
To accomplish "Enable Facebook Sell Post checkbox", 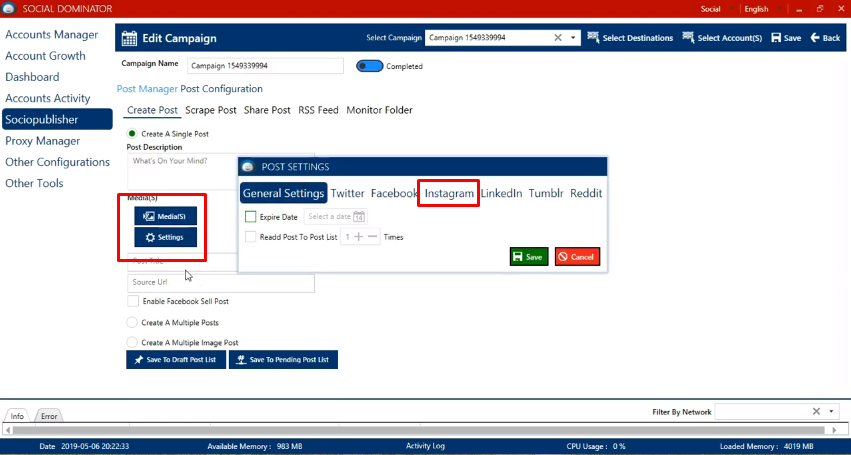I will click(132, 301).
